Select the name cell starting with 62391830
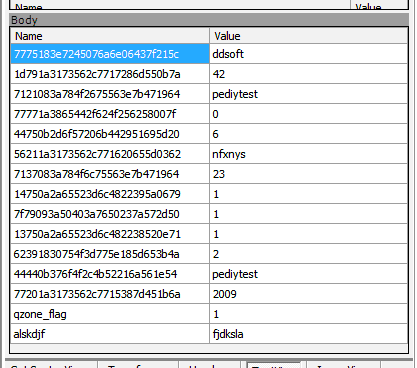The height and width of the screenshot is (368, 417). pyautogui.click(x=110, y=254)
